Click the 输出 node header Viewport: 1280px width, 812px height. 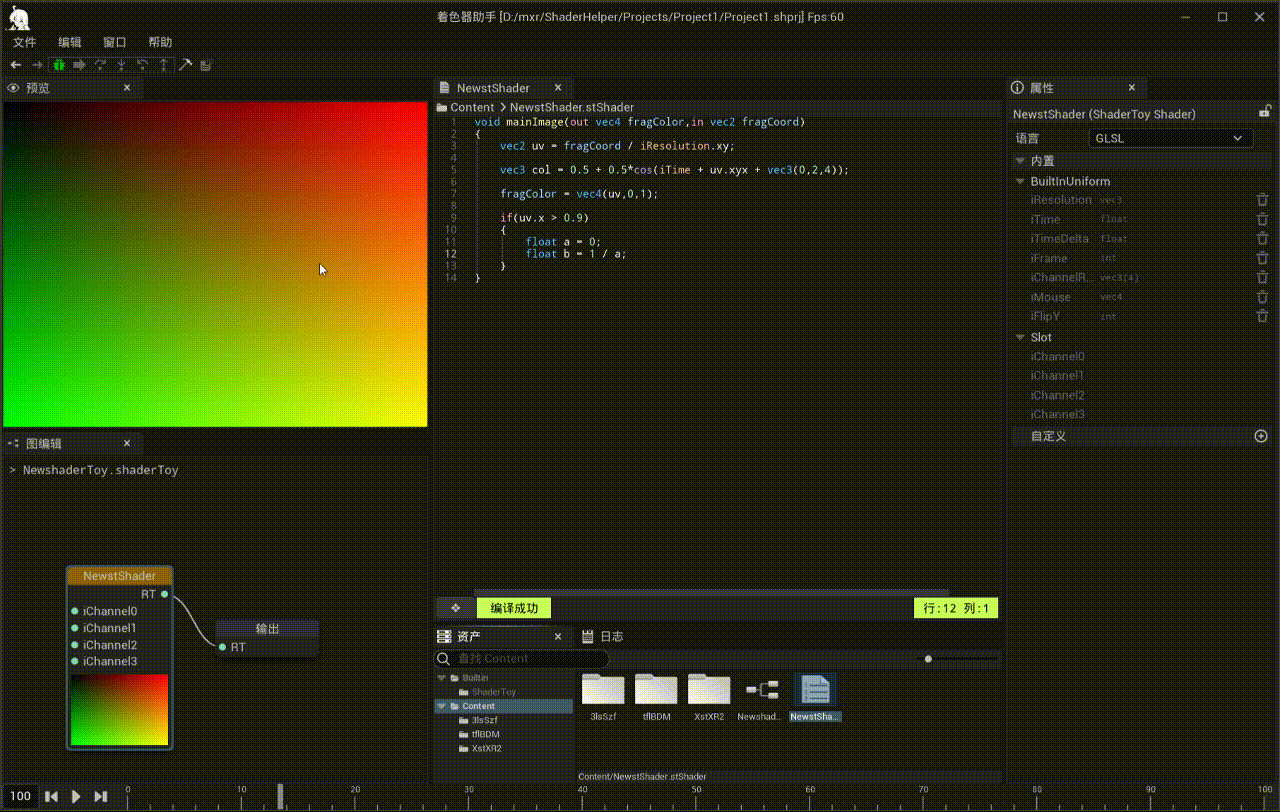pyautogui.click(x=267, y=629)
